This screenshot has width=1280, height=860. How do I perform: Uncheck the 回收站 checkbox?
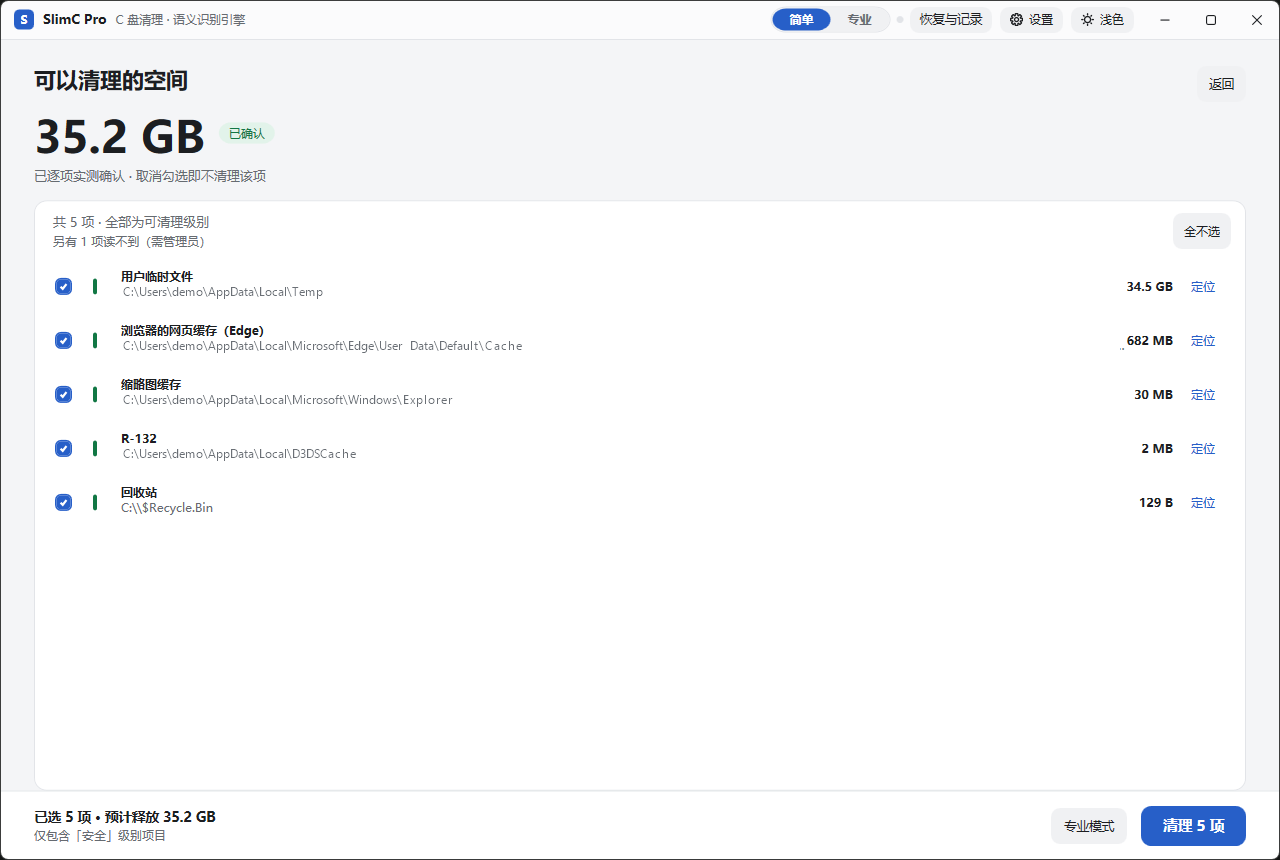(63, 503)
